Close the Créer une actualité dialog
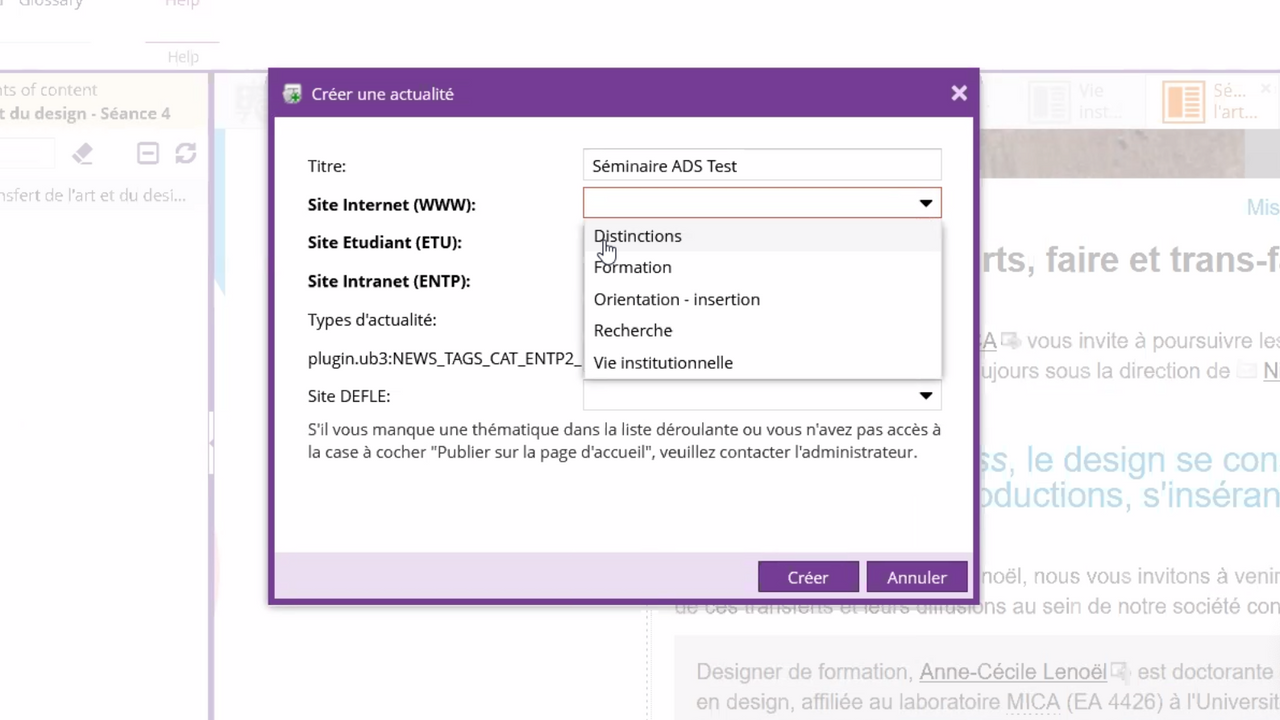Screen dimensions: 1280x720 point(959,93)
